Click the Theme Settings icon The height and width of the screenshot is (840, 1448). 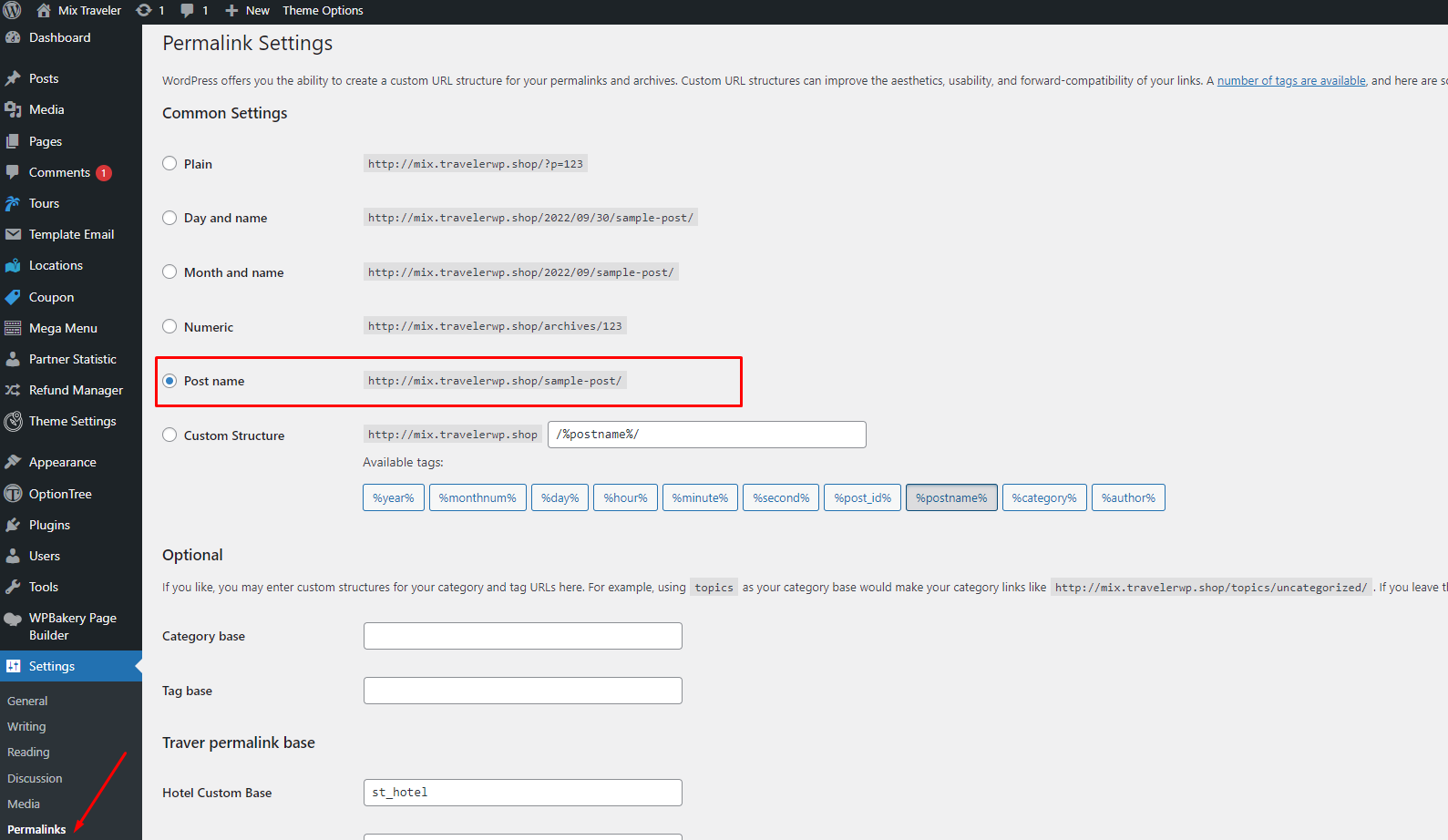tap(13, 421)
